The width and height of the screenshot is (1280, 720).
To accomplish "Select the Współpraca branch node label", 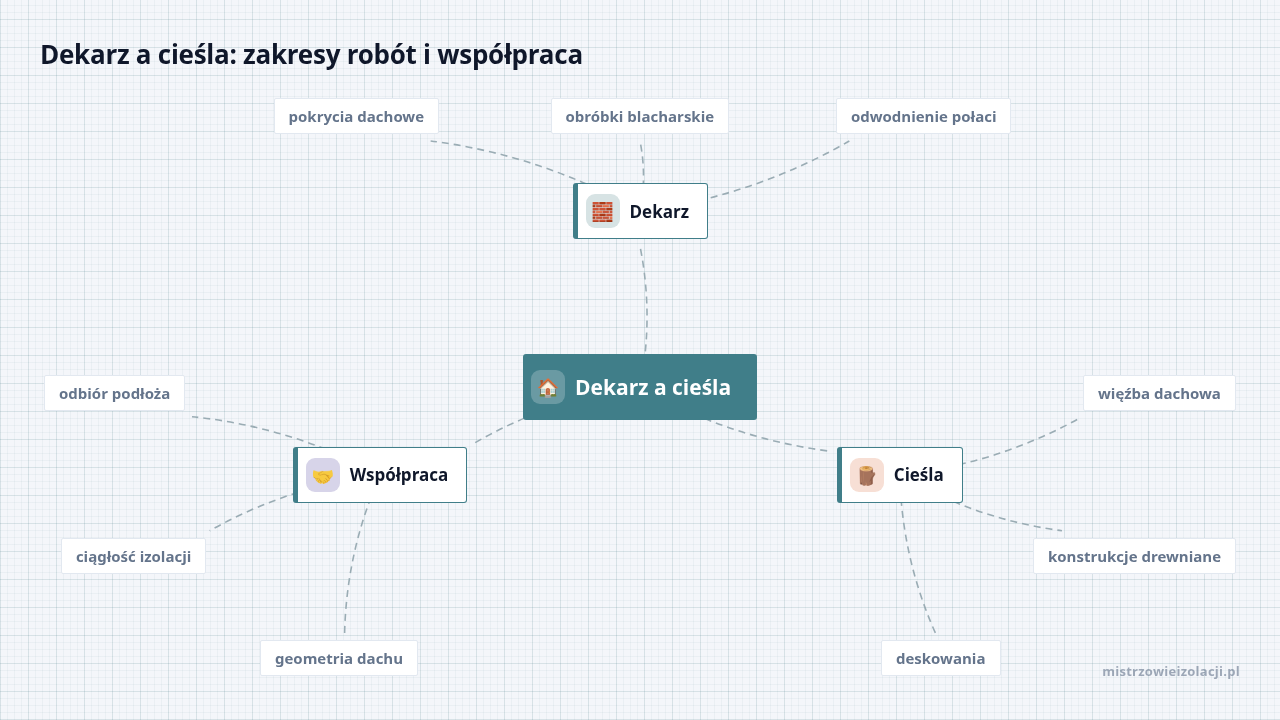I will click(x=399, y=475).
